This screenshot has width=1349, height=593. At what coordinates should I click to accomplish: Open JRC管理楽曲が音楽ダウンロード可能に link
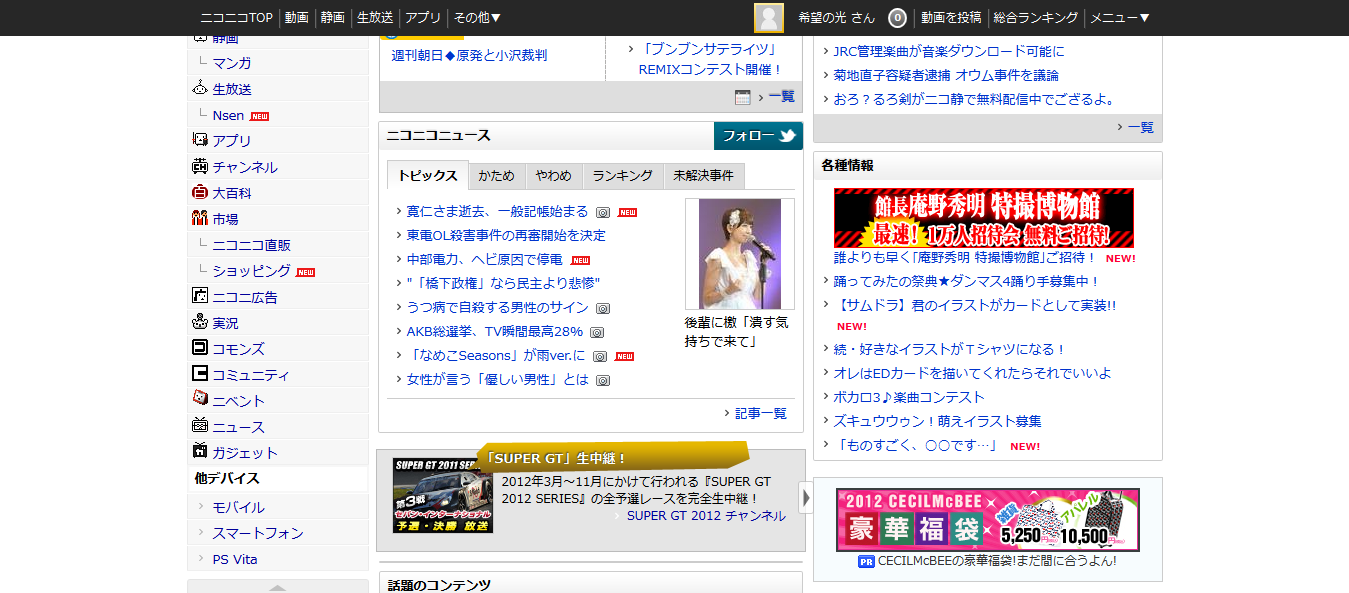949,51
